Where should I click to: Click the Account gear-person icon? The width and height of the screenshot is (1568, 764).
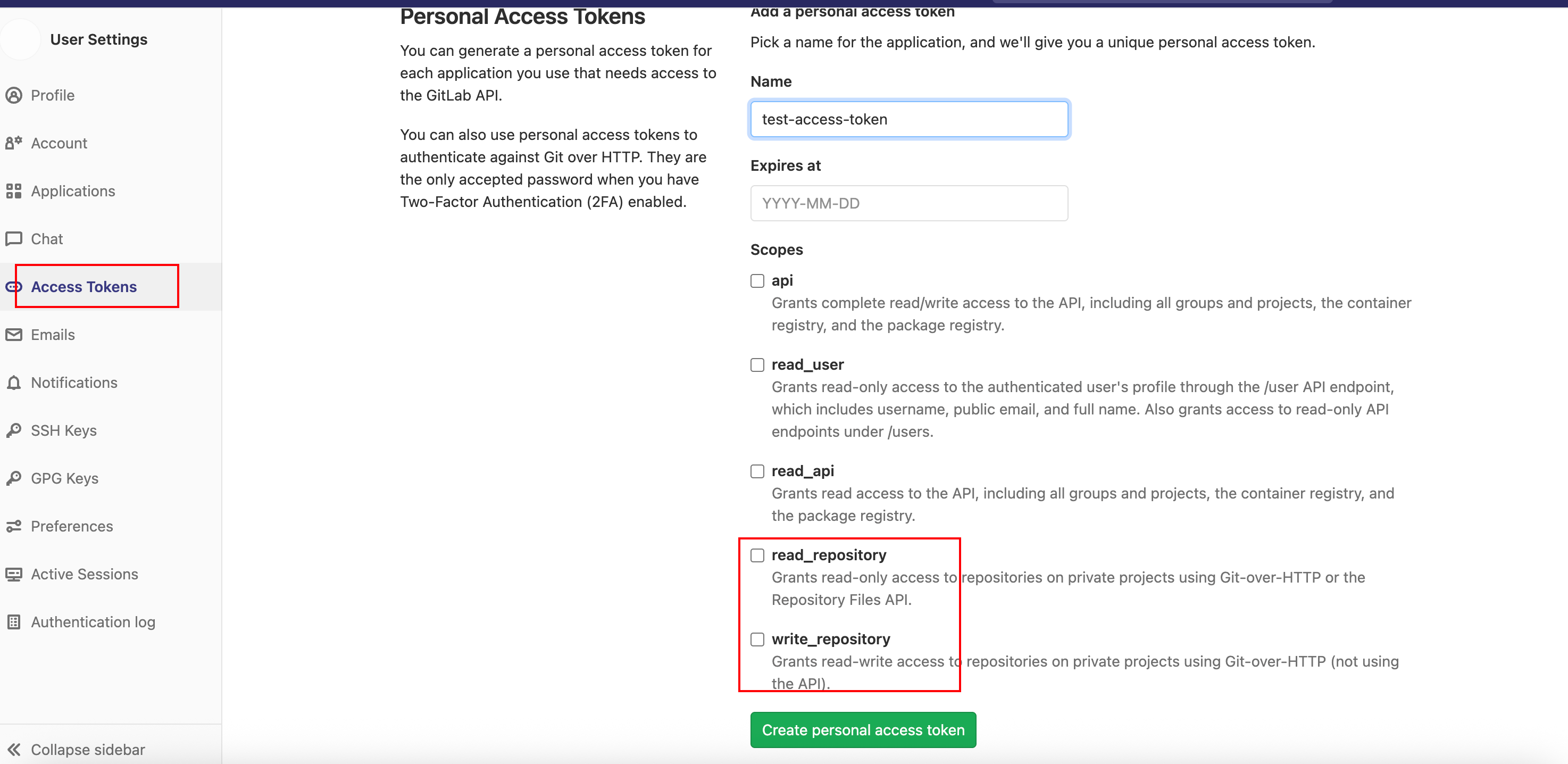click(x=14, y=143)
